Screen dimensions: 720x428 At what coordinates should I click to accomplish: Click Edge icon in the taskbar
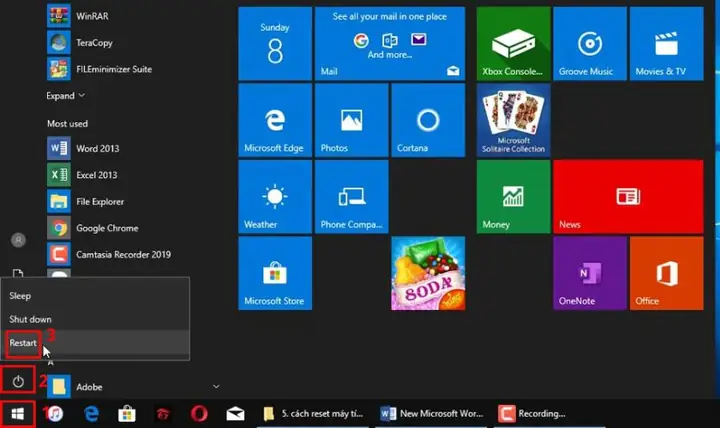91,414
